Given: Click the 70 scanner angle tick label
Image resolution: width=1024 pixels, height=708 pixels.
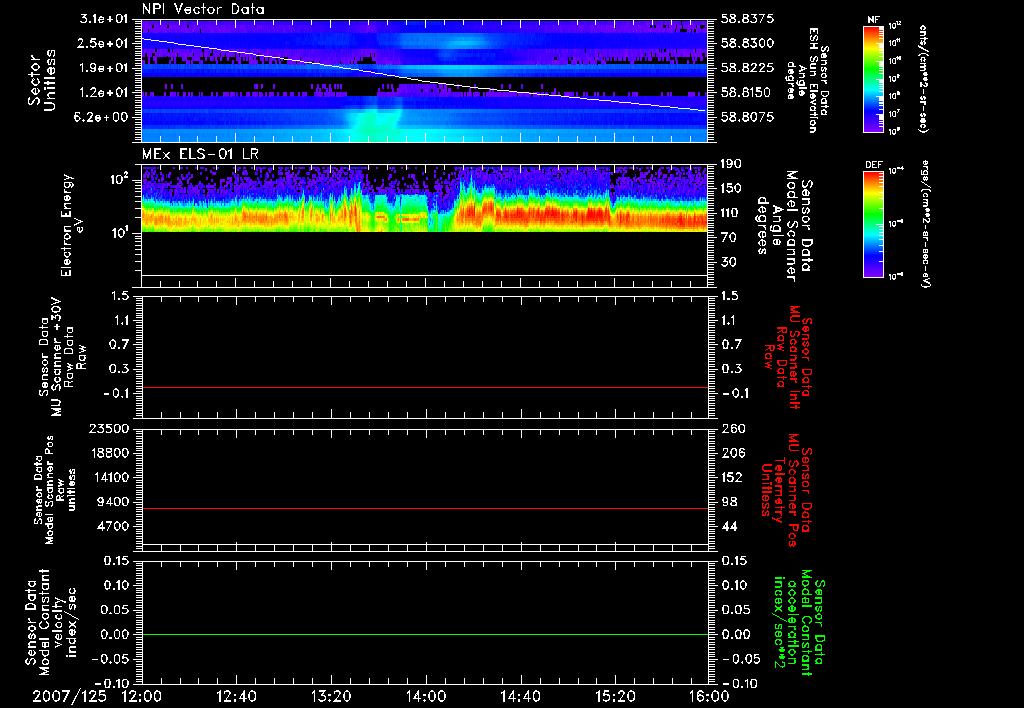Looking at the screenshot, I should [x=728, y=238].
